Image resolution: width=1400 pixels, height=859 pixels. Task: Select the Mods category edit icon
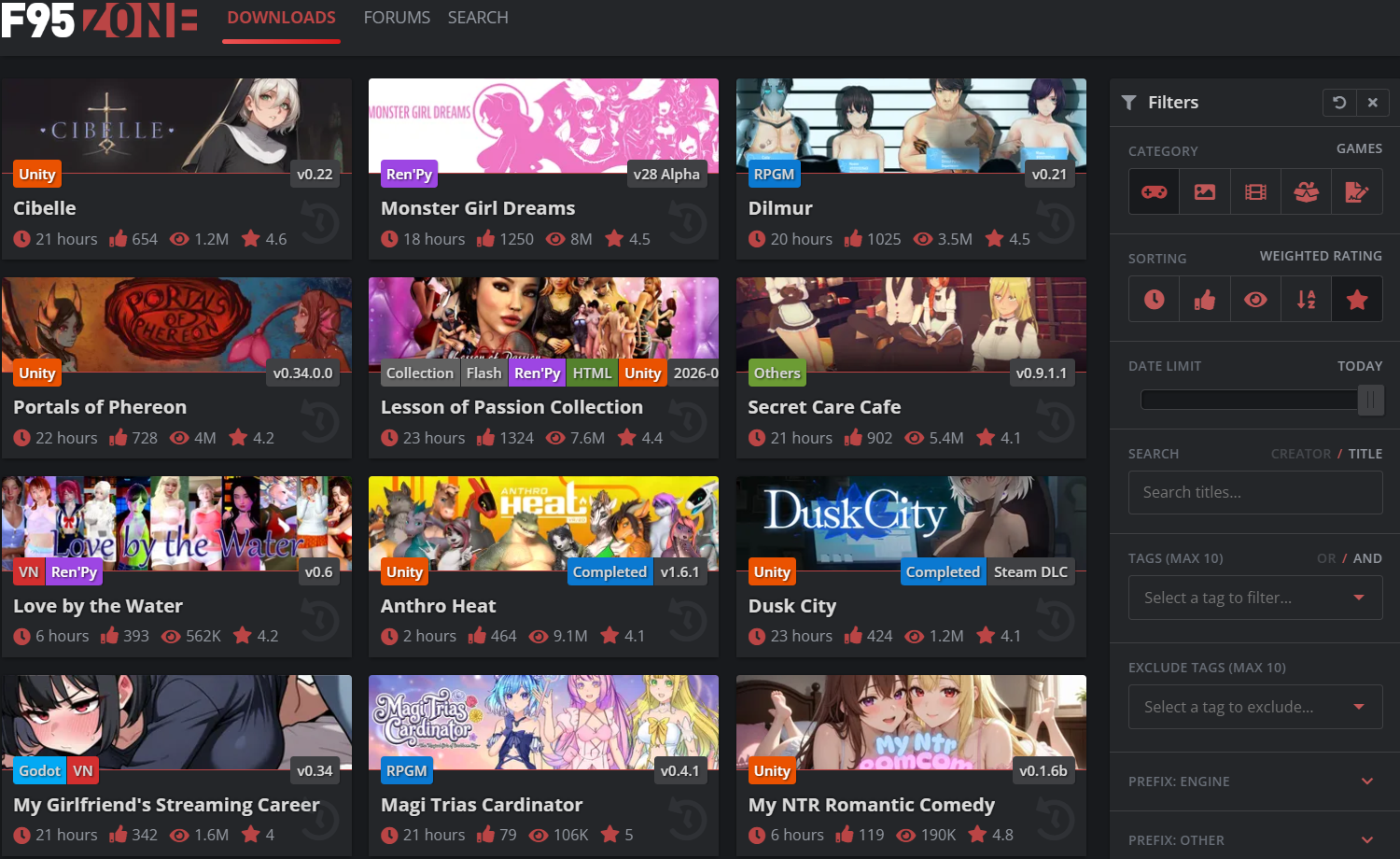1356,191
